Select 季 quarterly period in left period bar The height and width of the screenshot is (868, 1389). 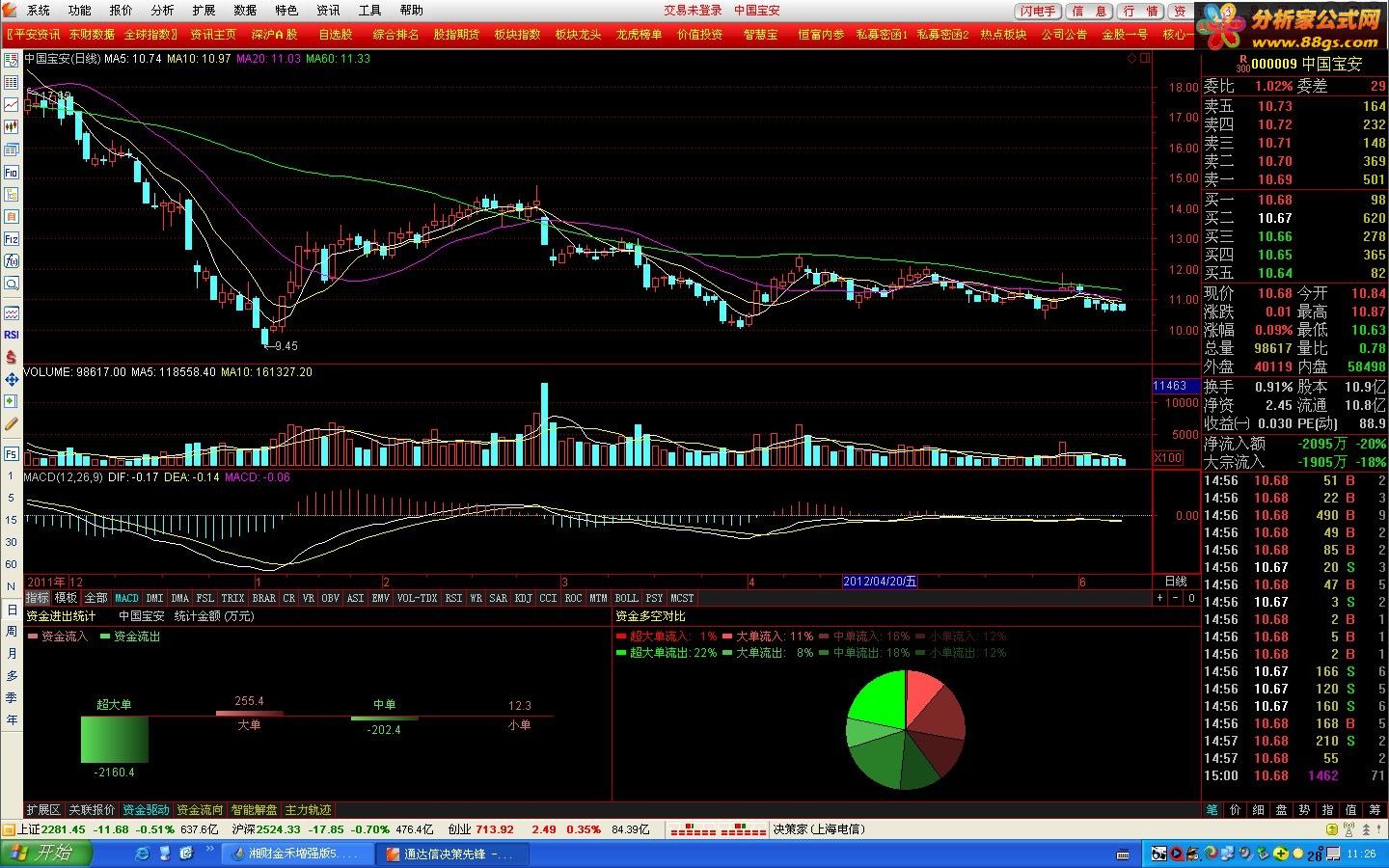click(12, 697)
